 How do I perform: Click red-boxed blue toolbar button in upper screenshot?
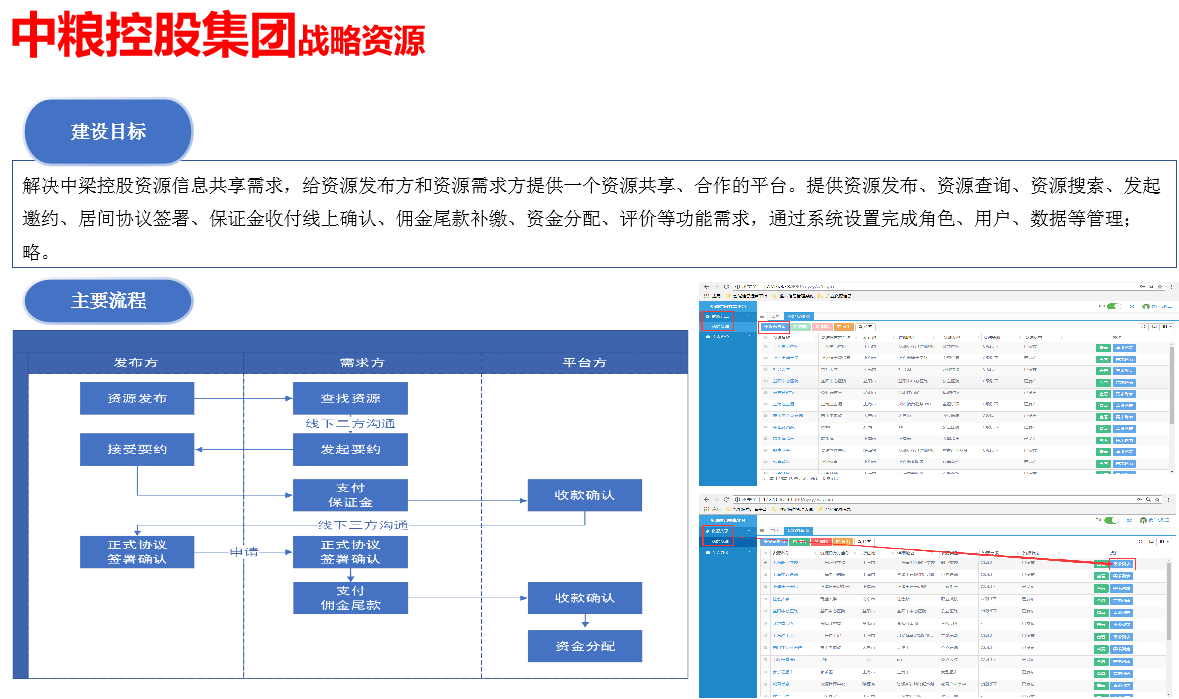(774, 327)
